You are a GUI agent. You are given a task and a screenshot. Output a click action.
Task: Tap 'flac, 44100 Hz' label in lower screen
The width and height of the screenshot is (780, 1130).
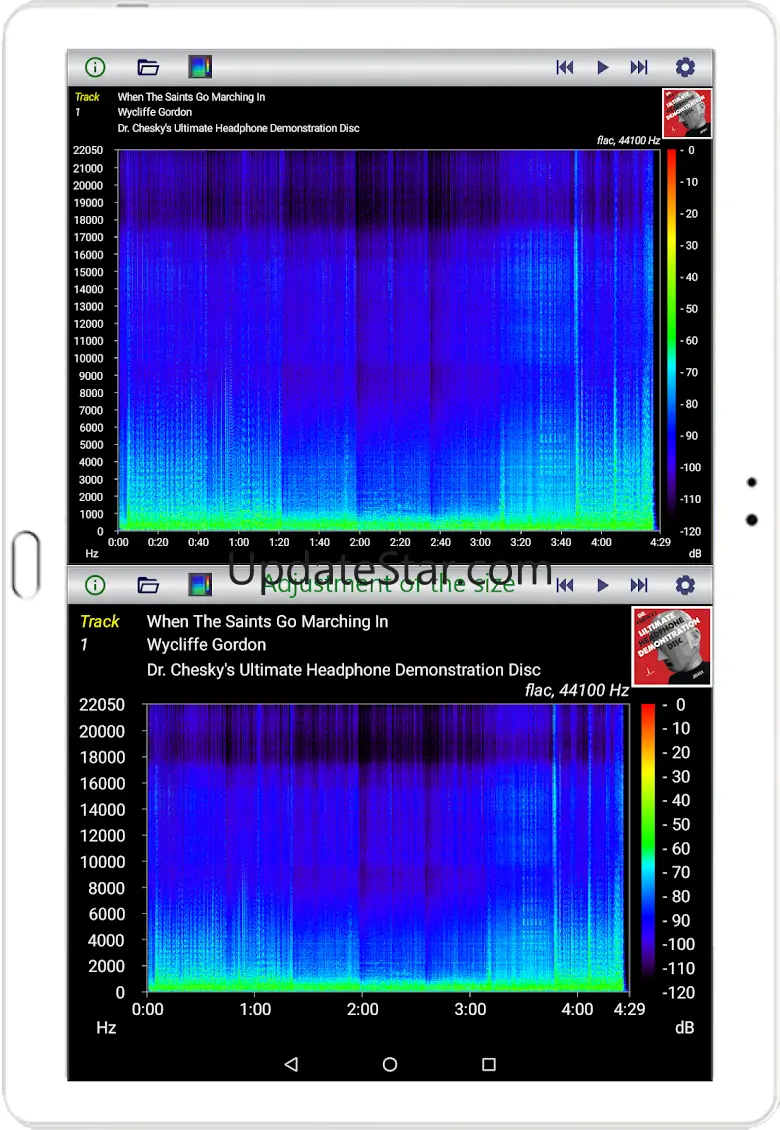point(577,690)
